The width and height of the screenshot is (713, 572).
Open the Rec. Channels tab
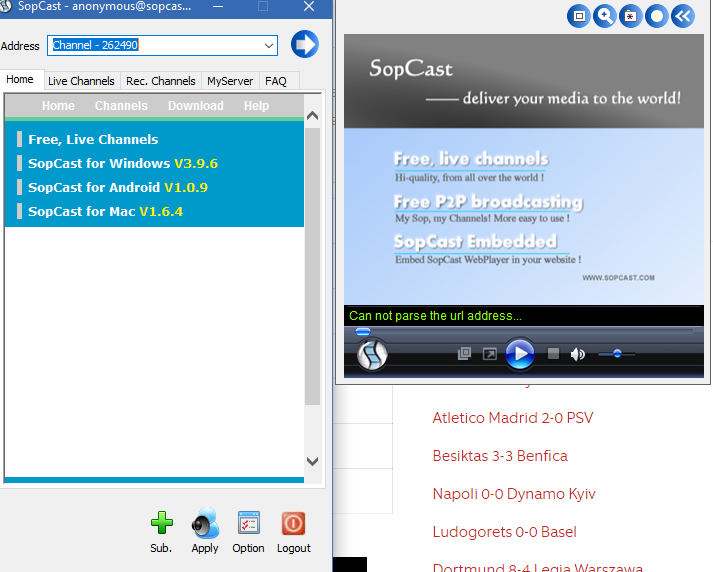161,81
